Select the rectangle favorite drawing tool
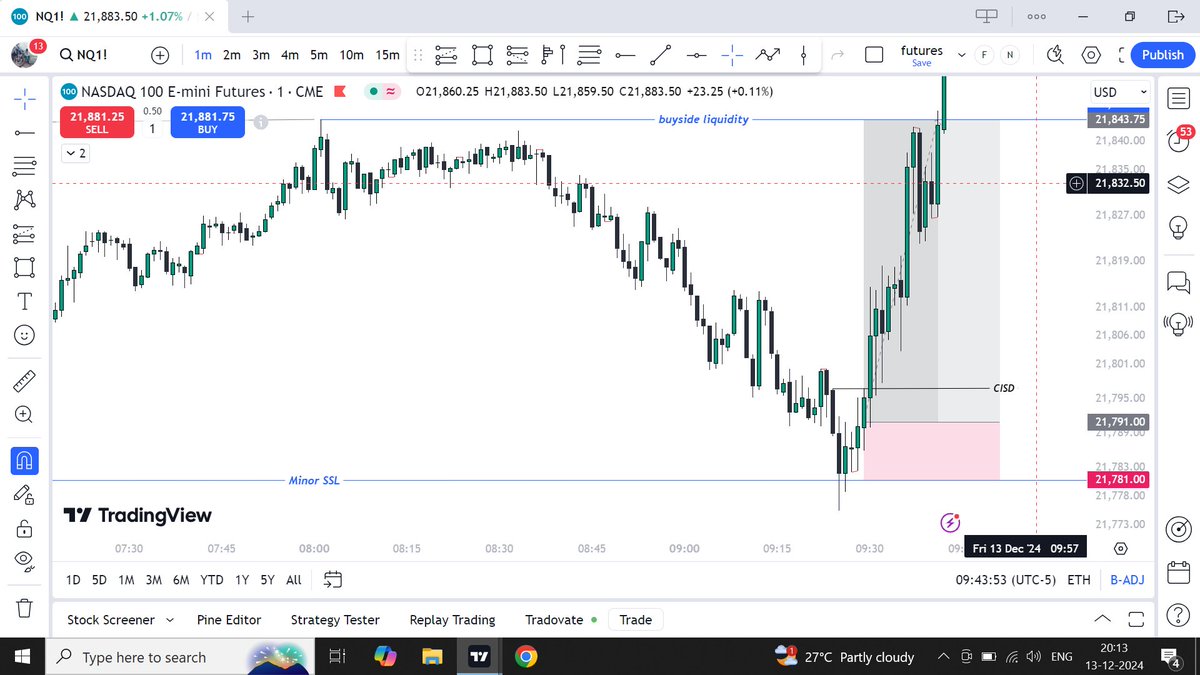Image resolution: width=1200 pixels, height=675 pixels. coord(482,55)
